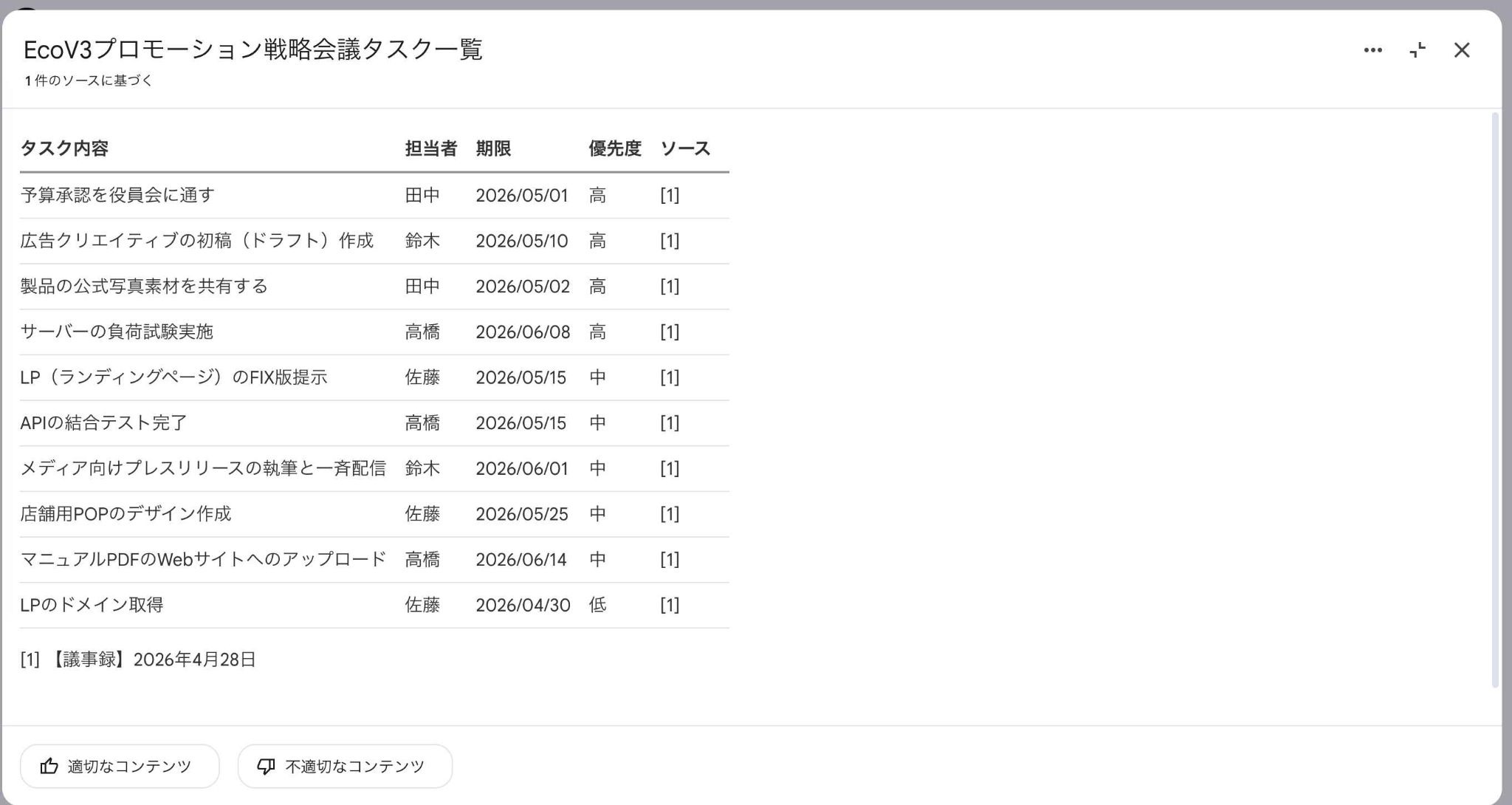The image size is (1512, 805).
Task: Open source citation [1] for LPのドメイン取得 row
Action: coord(670,605)
